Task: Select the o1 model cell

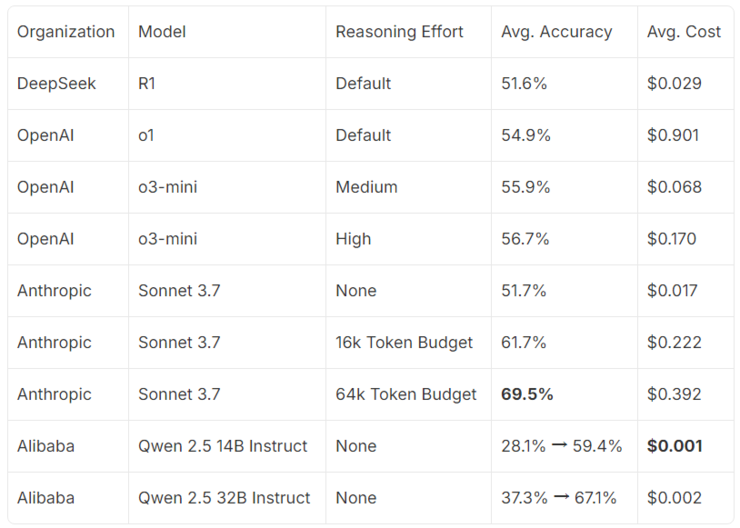Action: [146, 135]
